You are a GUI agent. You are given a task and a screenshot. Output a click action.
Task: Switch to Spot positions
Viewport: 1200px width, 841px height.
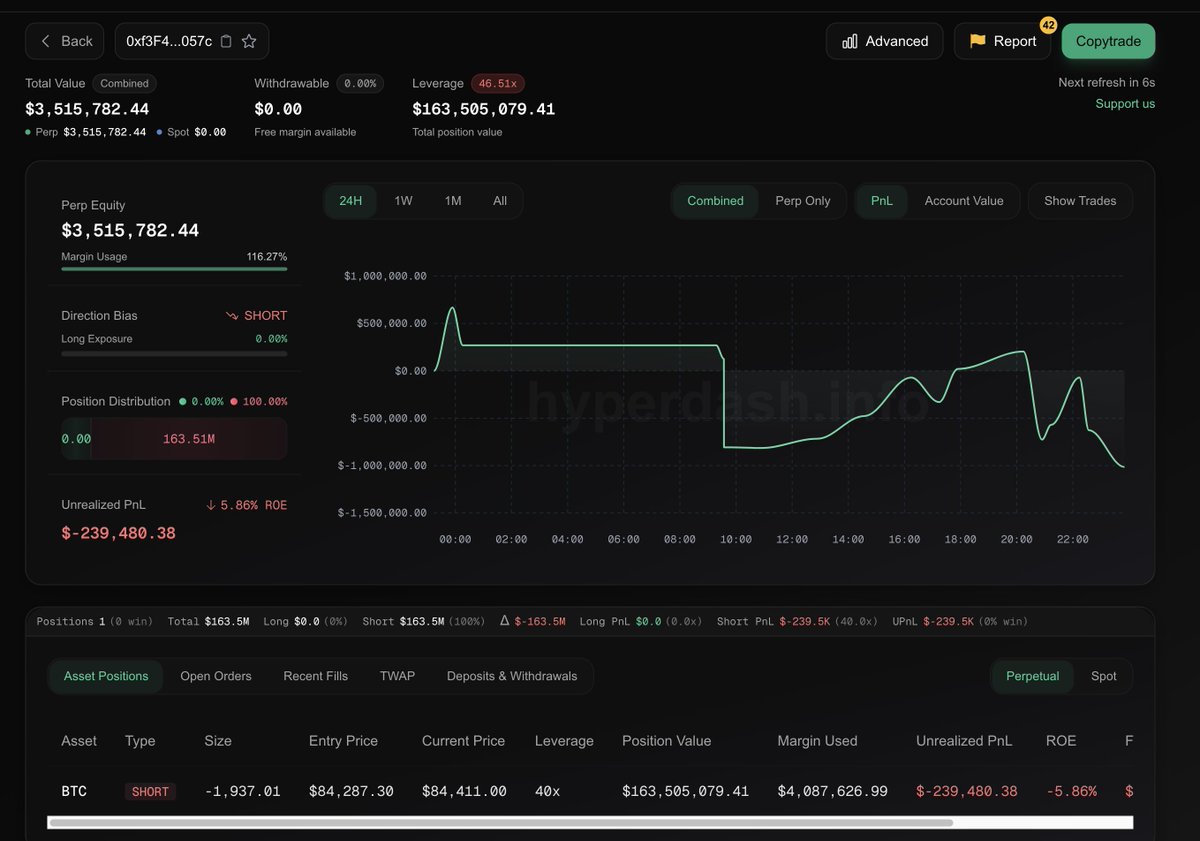1104,676
